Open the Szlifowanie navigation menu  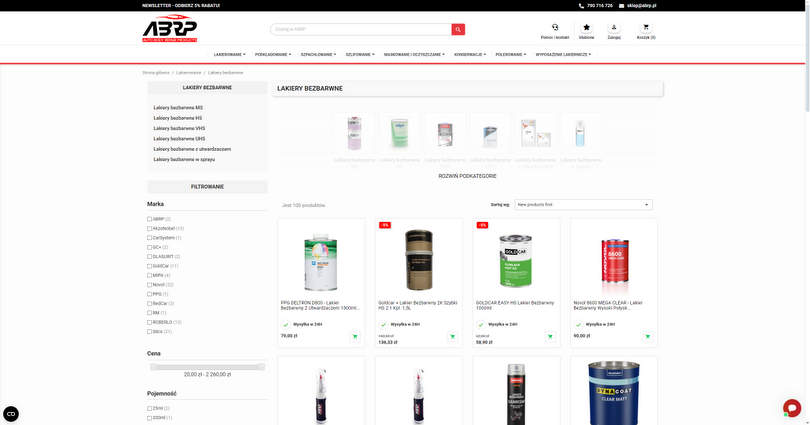tap(360, 54)
